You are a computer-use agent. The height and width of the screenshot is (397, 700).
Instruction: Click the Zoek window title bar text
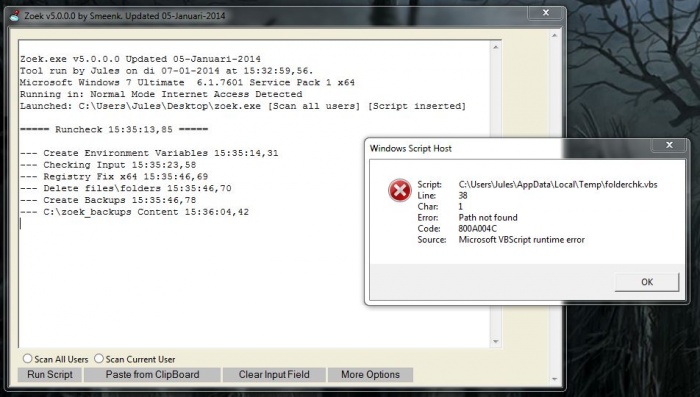[x=125, y=16]
